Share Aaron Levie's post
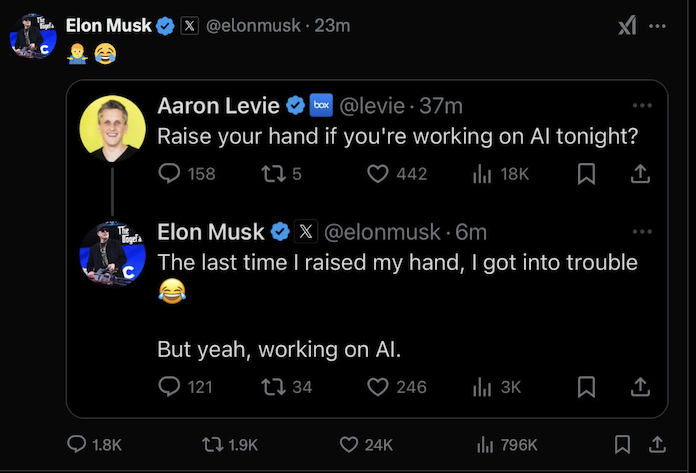 tap(641, 174)
